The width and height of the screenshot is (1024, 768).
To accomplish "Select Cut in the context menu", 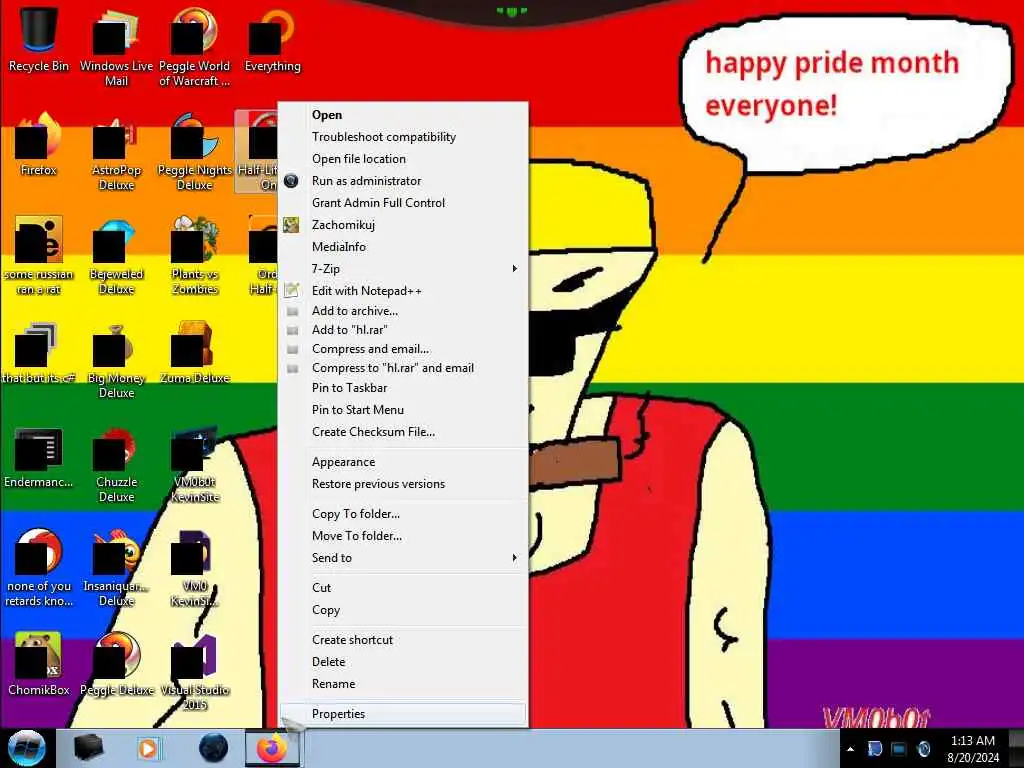I will tap(403, 588).
